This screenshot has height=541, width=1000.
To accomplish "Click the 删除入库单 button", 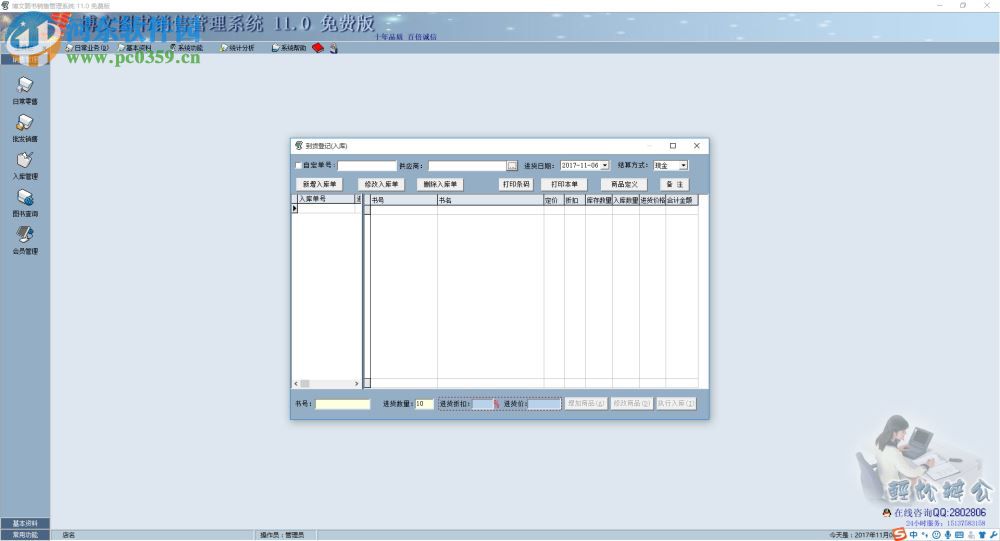I will coord(440,184).
